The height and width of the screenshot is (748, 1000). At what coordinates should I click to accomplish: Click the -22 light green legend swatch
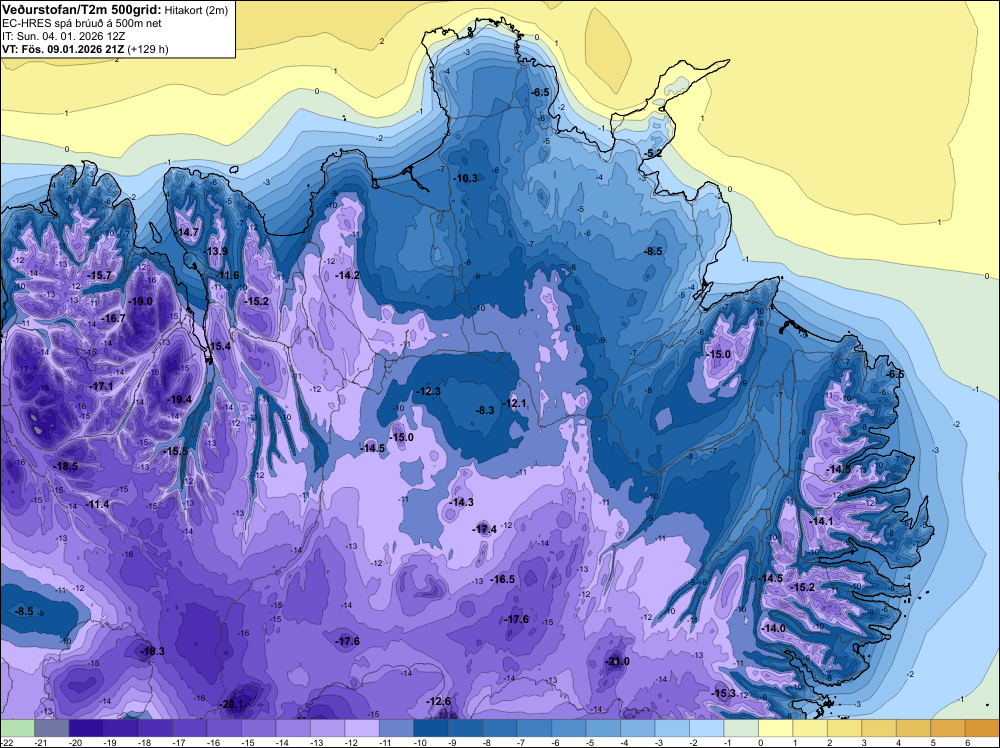point(17,728)
